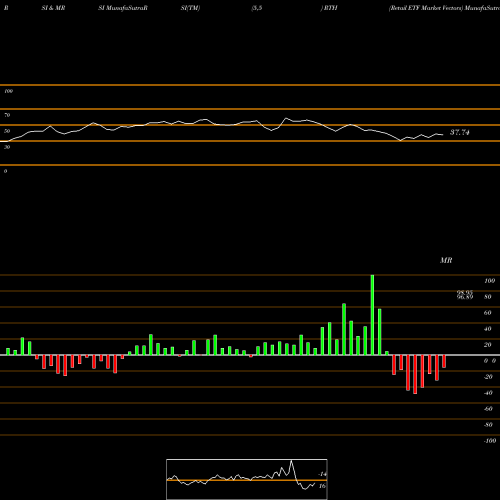500x500 pixels.
Task: Click the MR label above the histogram
Action: [446, 260]
